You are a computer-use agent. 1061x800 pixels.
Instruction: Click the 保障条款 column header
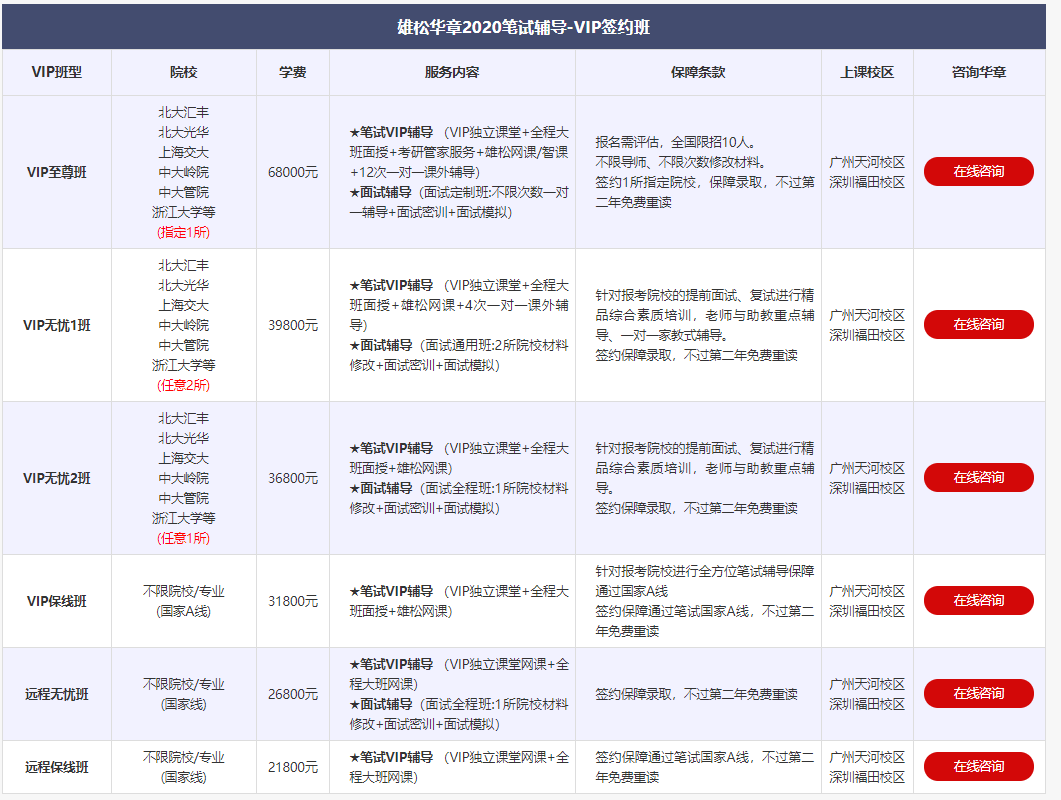pos(698,72)
